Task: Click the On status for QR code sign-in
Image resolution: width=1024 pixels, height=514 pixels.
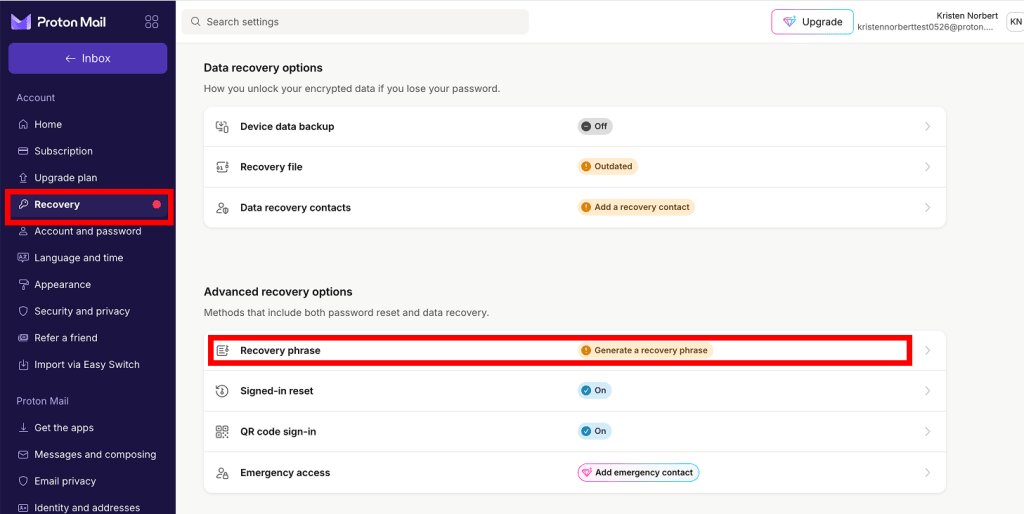Action: 594,431
